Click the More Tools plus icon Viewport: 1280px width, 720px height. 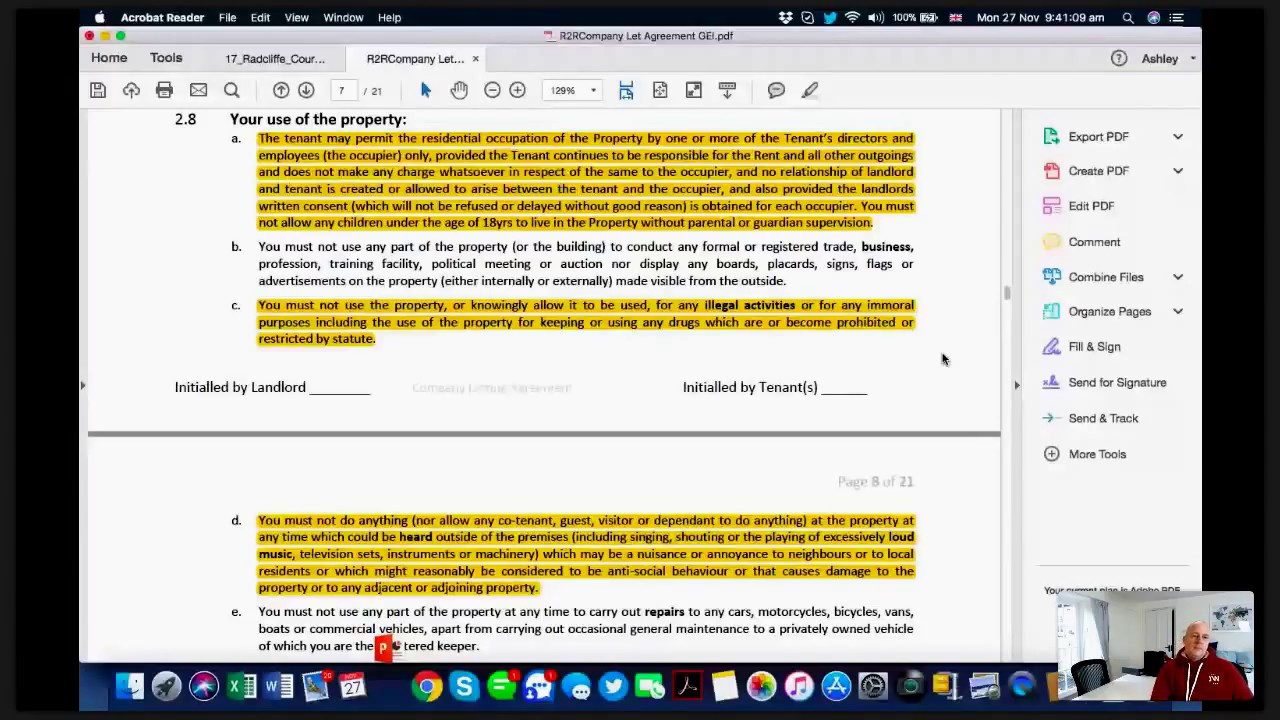tap(1051, 454)
